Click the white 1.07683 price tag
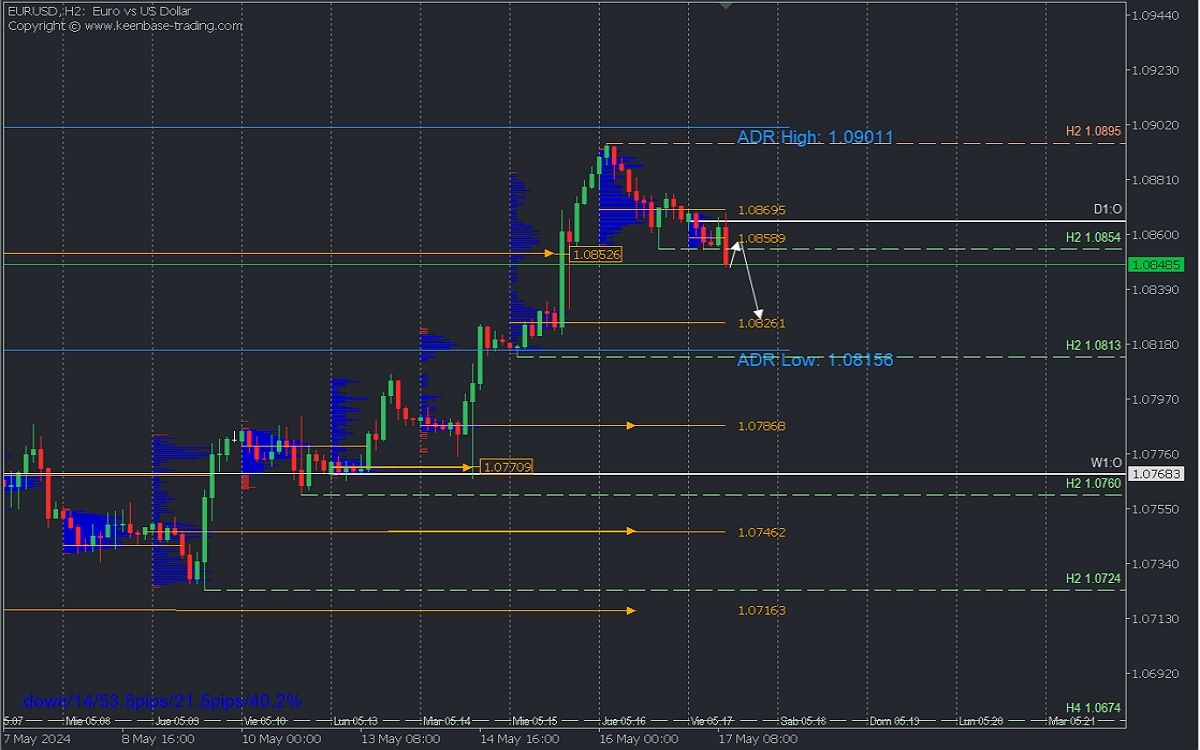 [x=1155, y=474]
